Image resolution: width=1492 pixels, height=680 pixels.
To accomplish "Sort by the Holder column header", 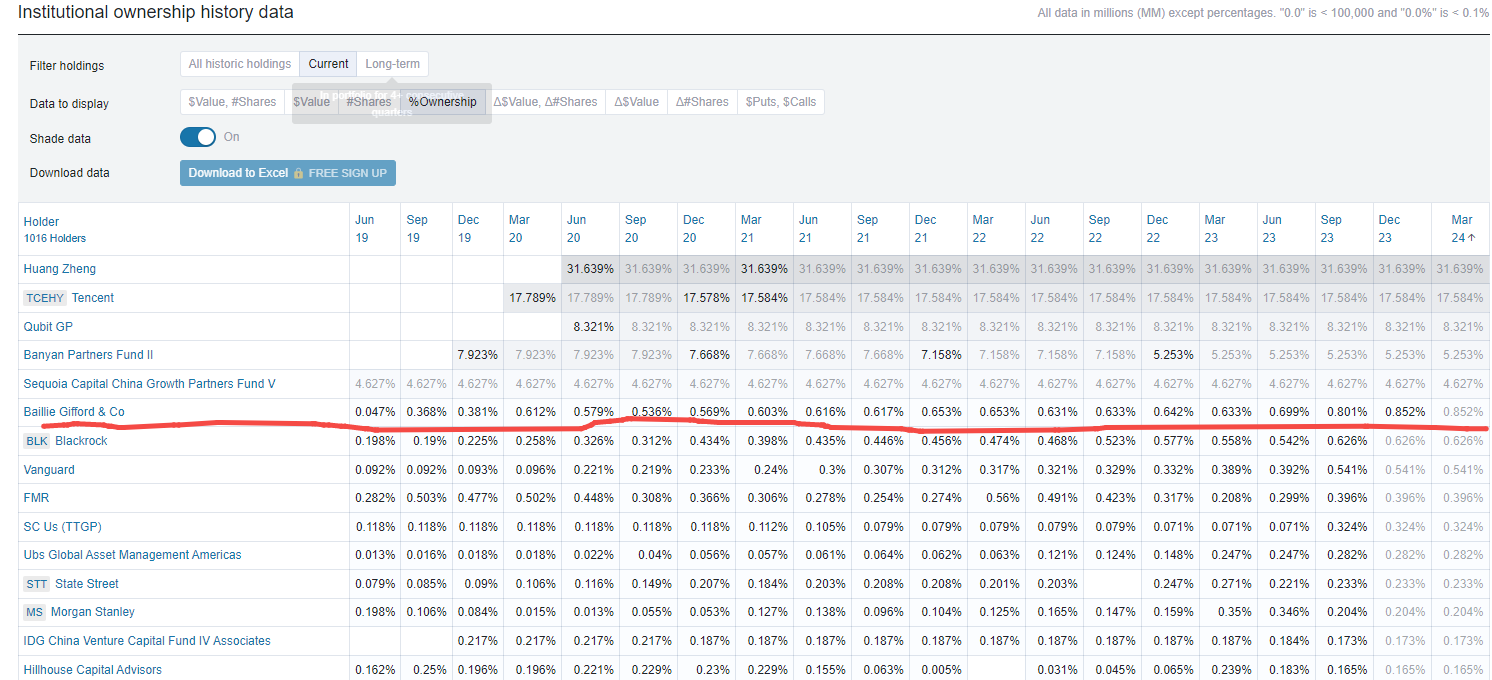I will click(x=41, y=222).
